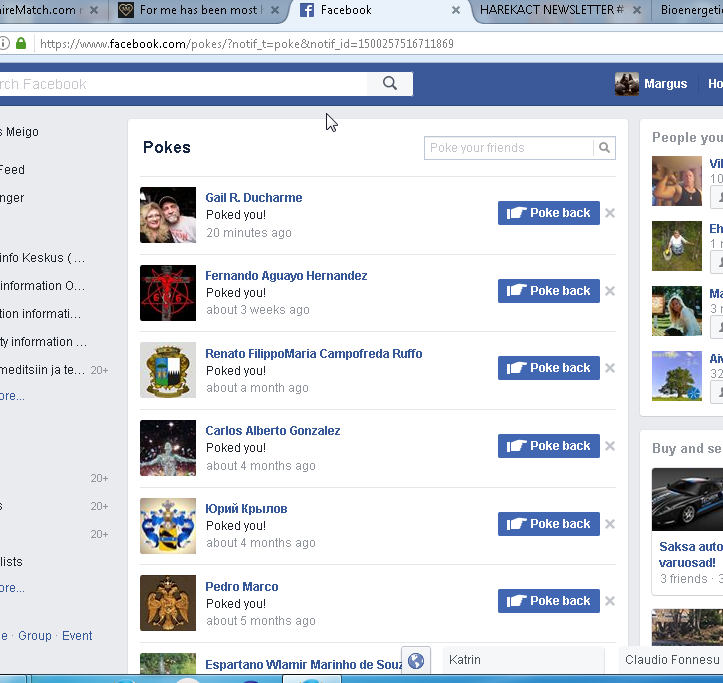Open the Event link in sidebar footer
The image size is (723, 683).
pyautogui.click(x=77, y=635)
